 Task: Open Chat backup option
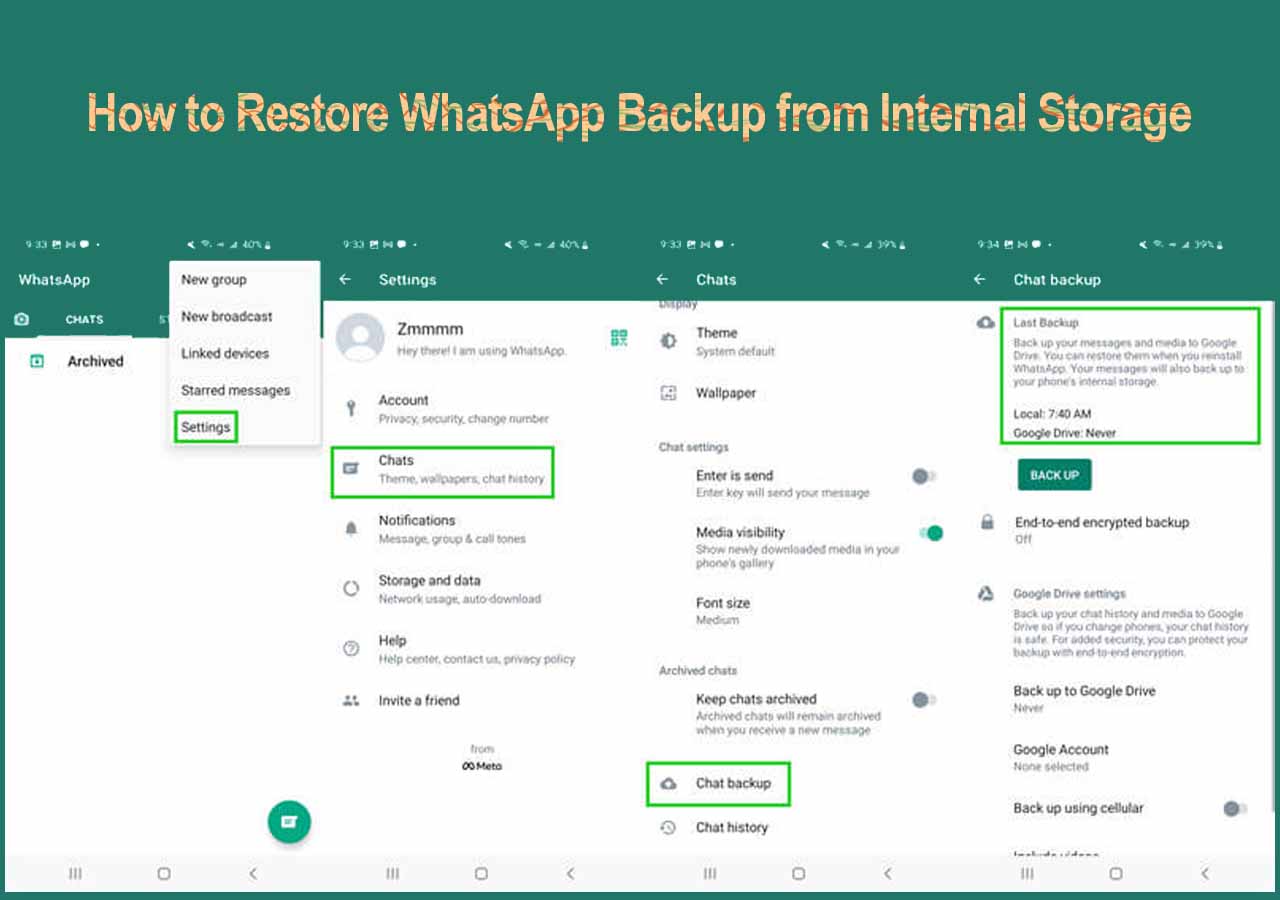tap(718, 784)
